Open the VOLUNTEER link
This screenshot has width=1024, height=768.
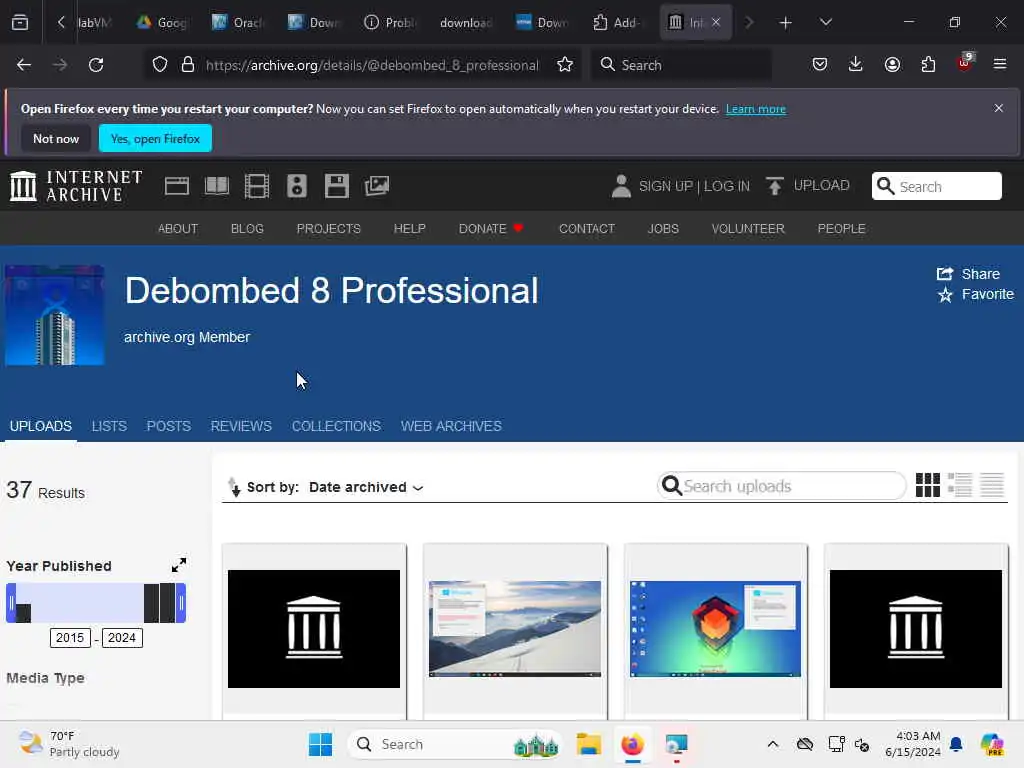(x=748, y=229)
